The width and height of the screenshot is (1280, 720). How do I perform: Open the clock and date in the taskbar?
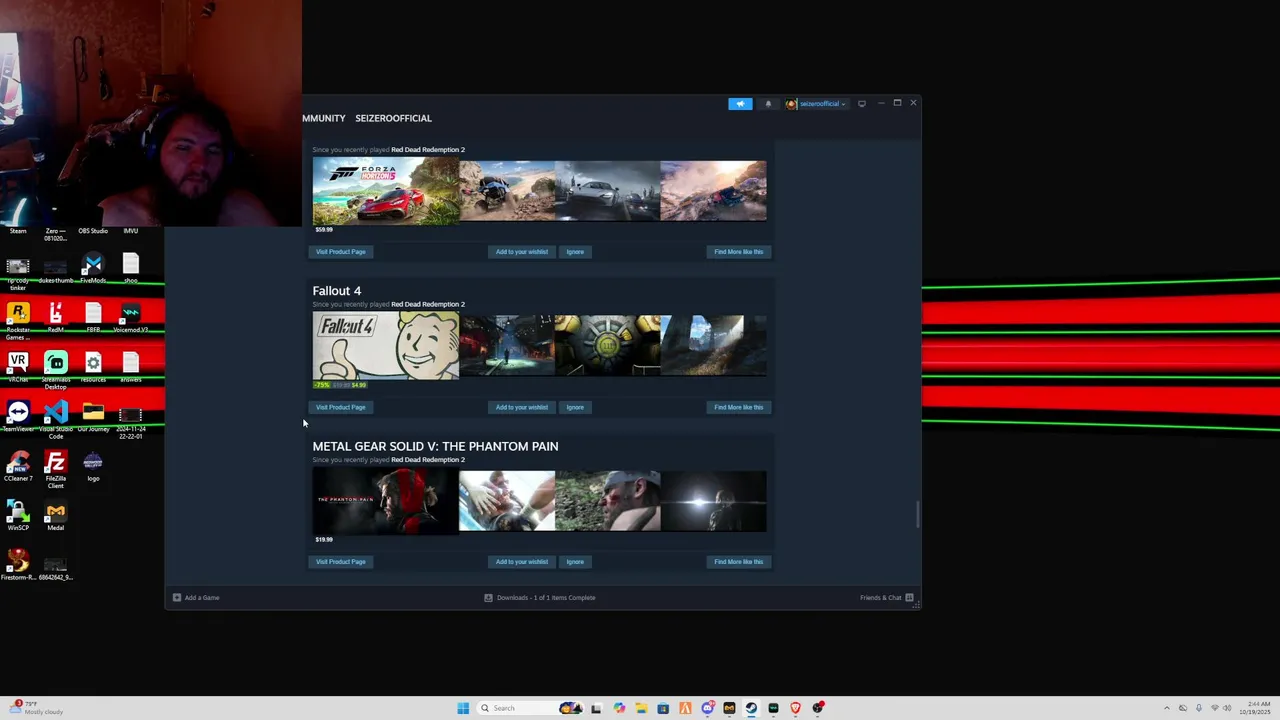1254,708
